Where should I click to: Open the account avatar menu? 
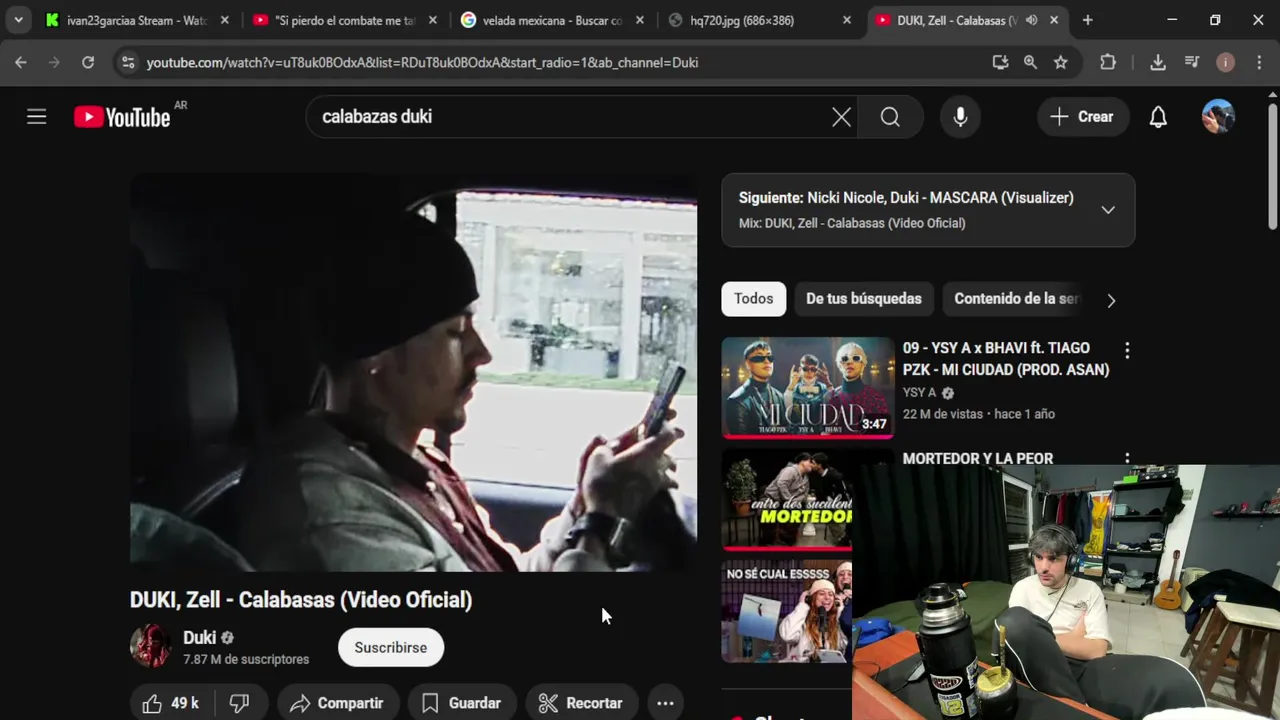(x=1218, y=117)
